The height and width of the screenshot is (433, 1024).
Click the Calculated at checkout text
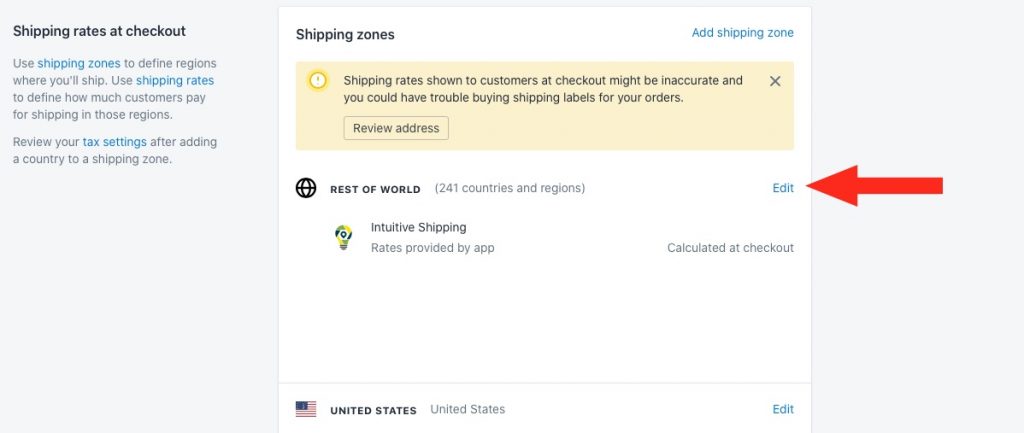(731, 248)
